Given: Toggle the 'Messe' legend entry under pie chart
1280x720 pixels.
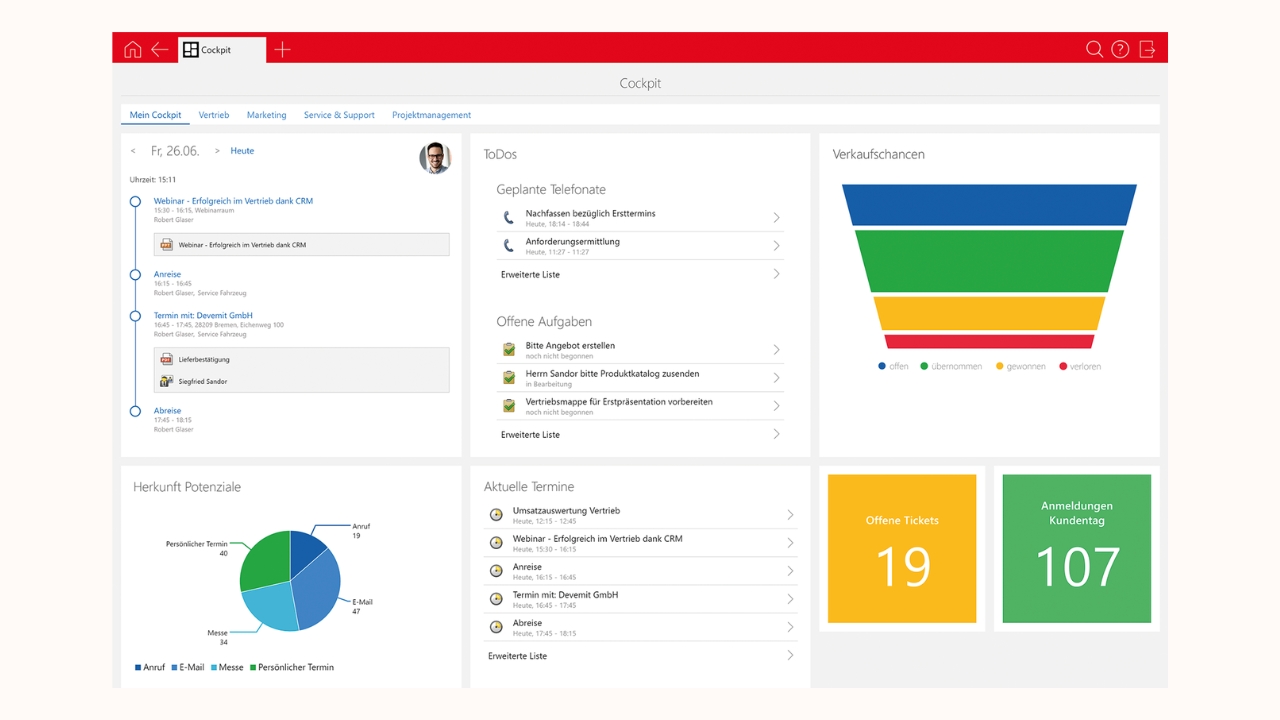Looking at the screenshot, I should tap(225, 667).
